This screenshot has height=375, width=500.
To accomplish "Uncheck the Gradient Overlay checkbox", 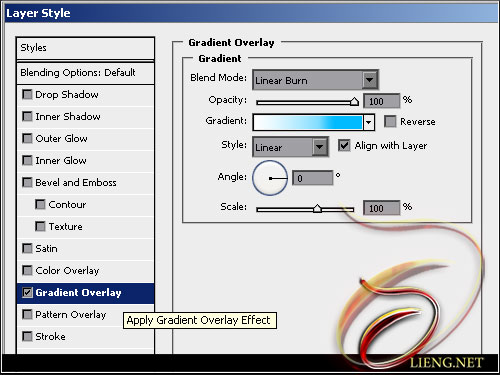I will [x=27, y=292].
